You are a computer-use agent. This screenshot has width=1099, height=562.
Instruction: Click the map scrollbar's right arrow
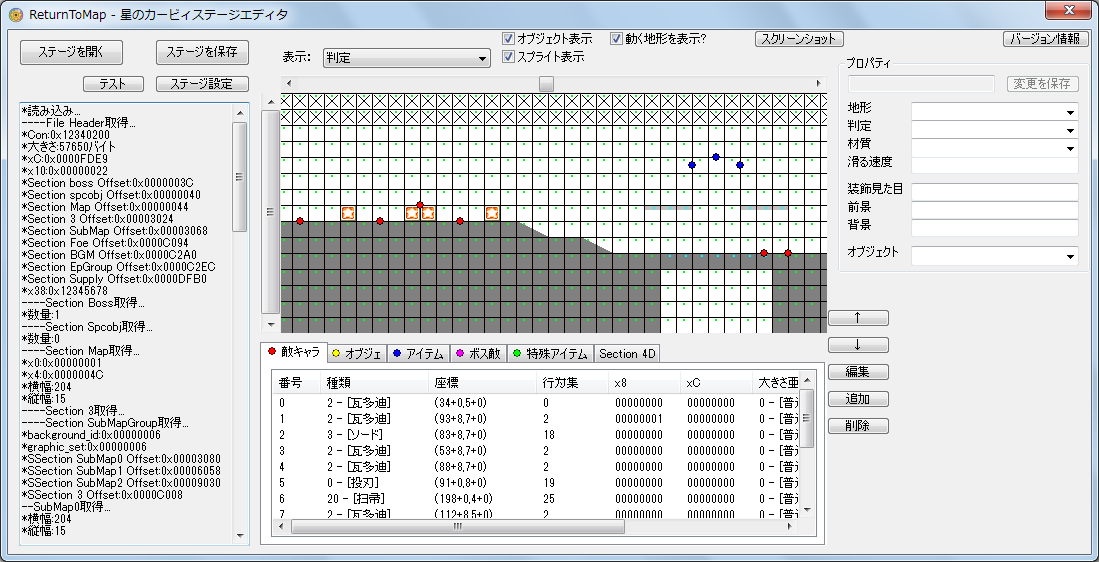(818, 83)
